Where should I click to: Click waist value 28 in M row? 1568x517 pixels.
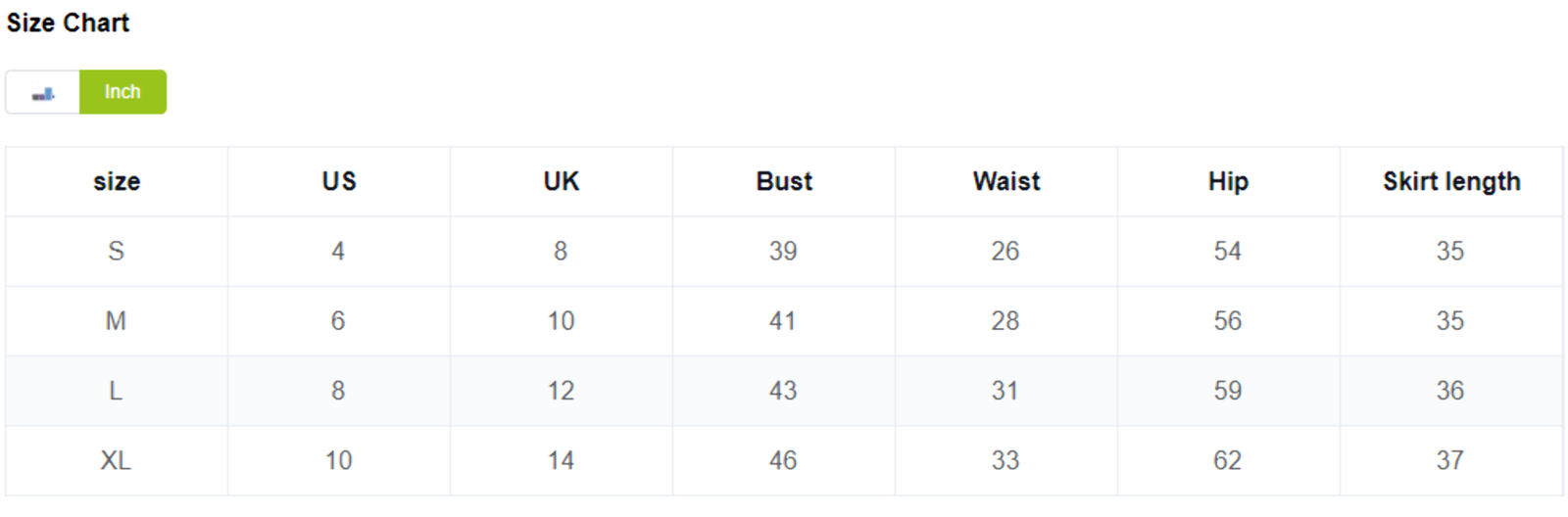coord(1005,321)
